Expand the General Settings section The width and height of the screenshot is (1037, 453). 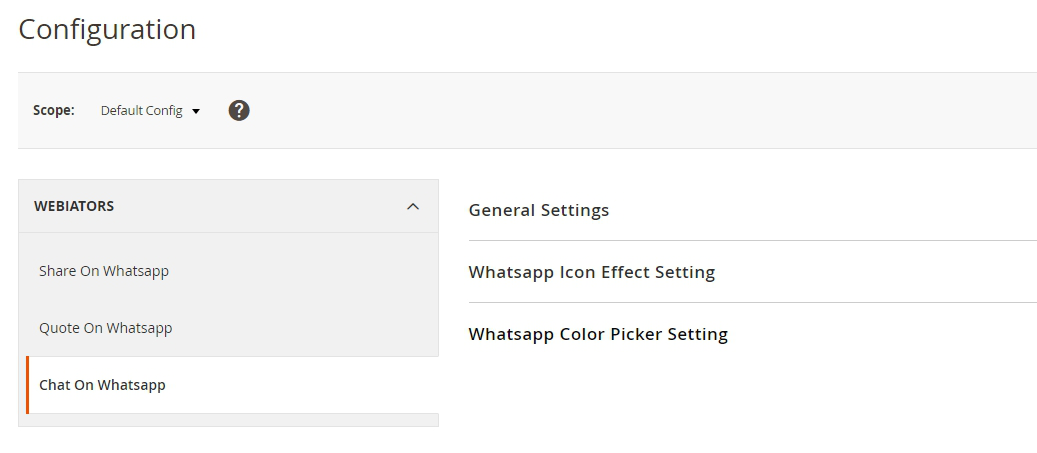(x=539, y=210)
